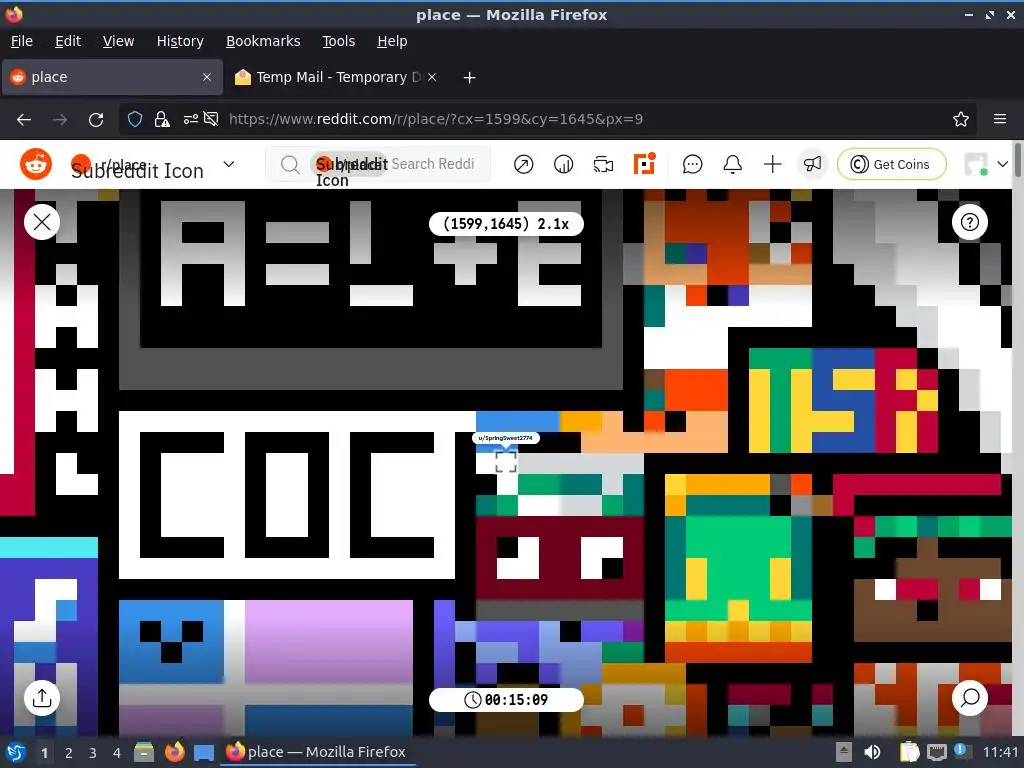
Task: Open the advertise megaphone icon
Action: coord(812,165)
